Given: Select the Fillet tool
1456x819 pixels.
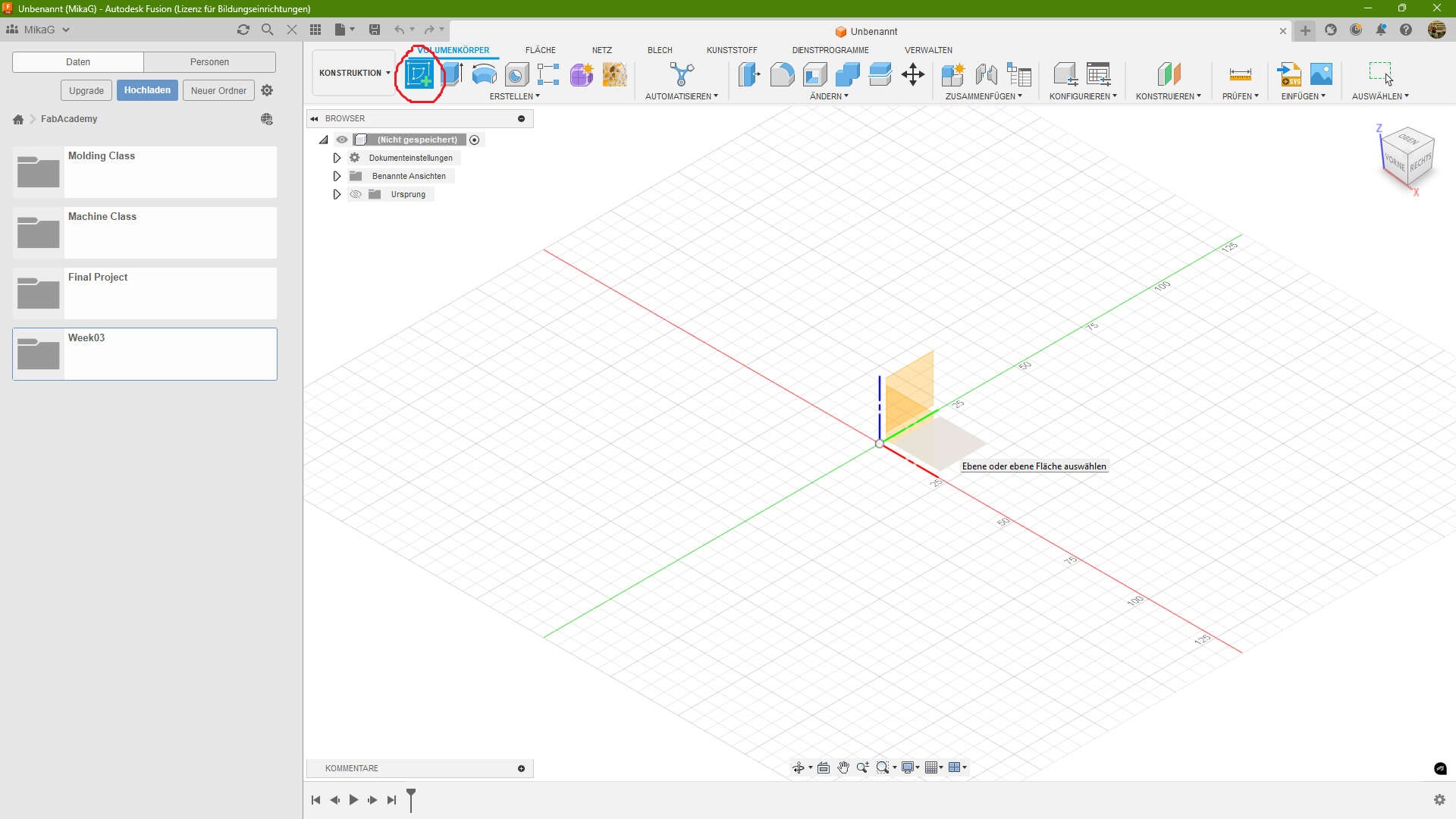Looking at the screenshot, I should click(x=782, y=74).
